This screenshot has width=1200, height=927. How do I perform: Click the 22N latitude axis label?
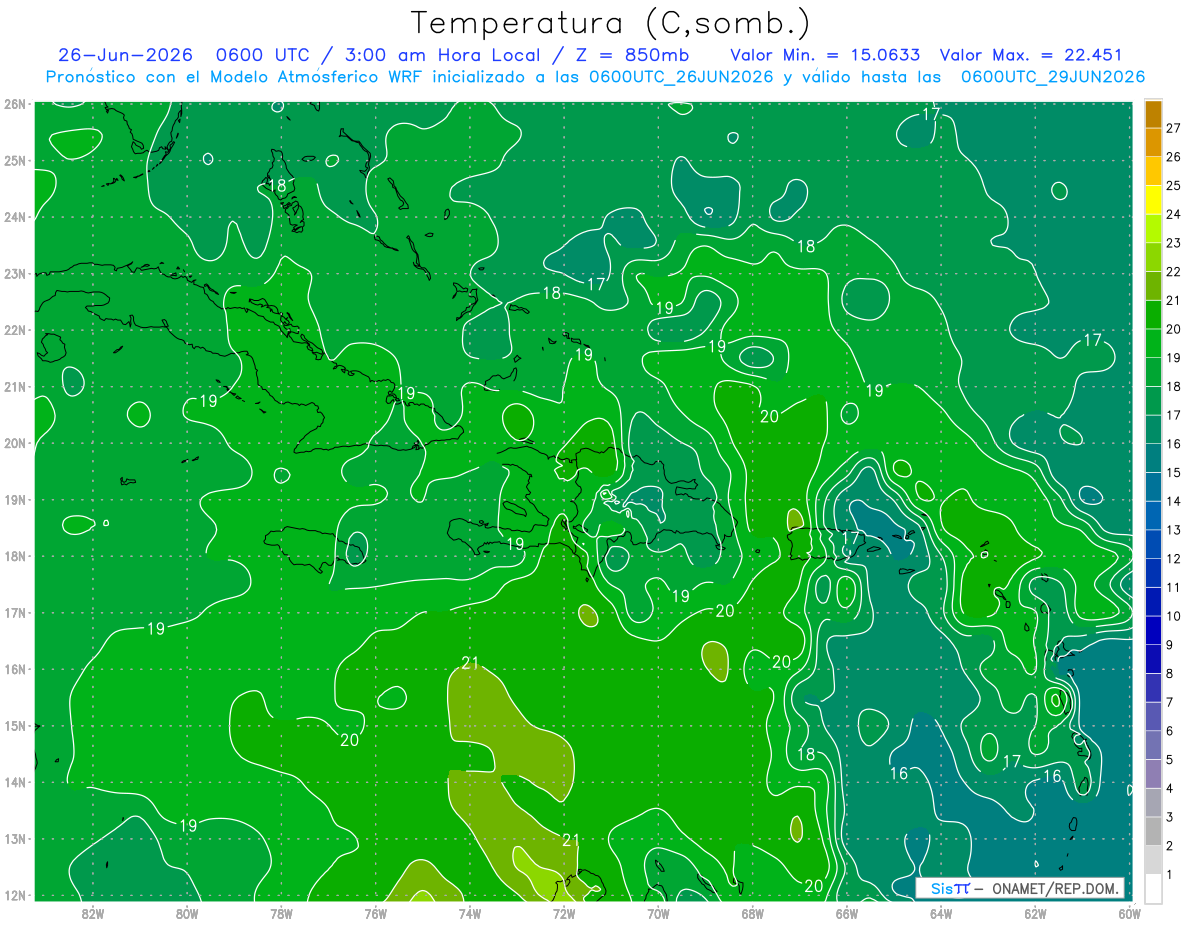coord(14,330)
